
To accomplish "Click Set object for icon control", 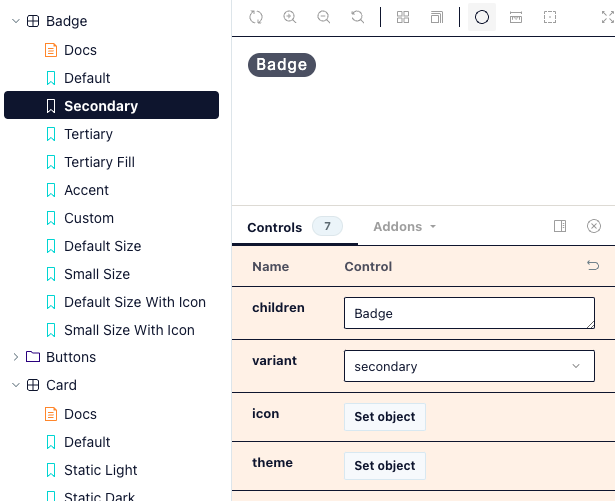I will (x=385, y=417).
